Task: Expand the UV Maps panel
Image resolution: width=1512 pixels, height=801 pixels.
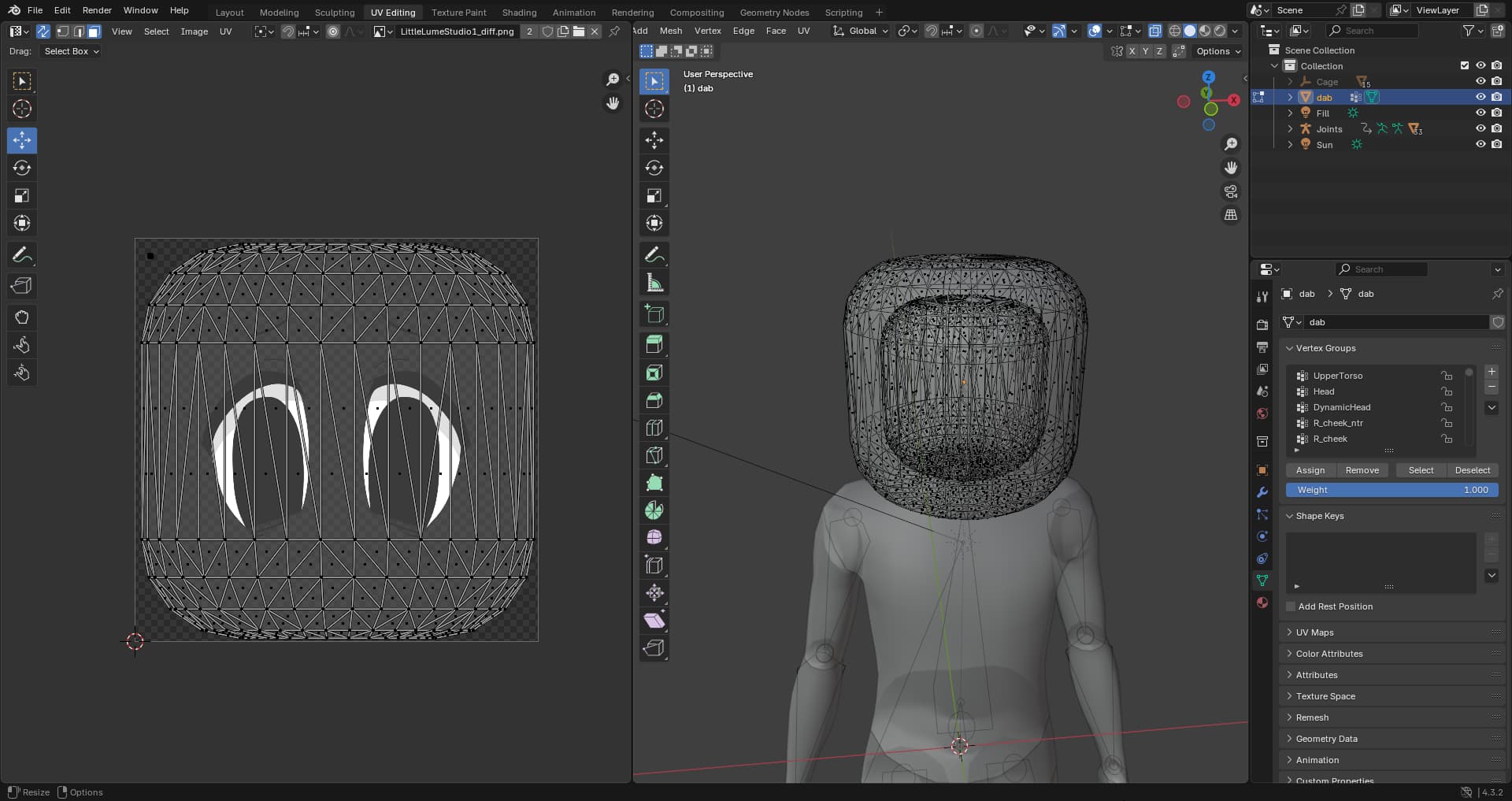Action: click(x=1314, y=632)
